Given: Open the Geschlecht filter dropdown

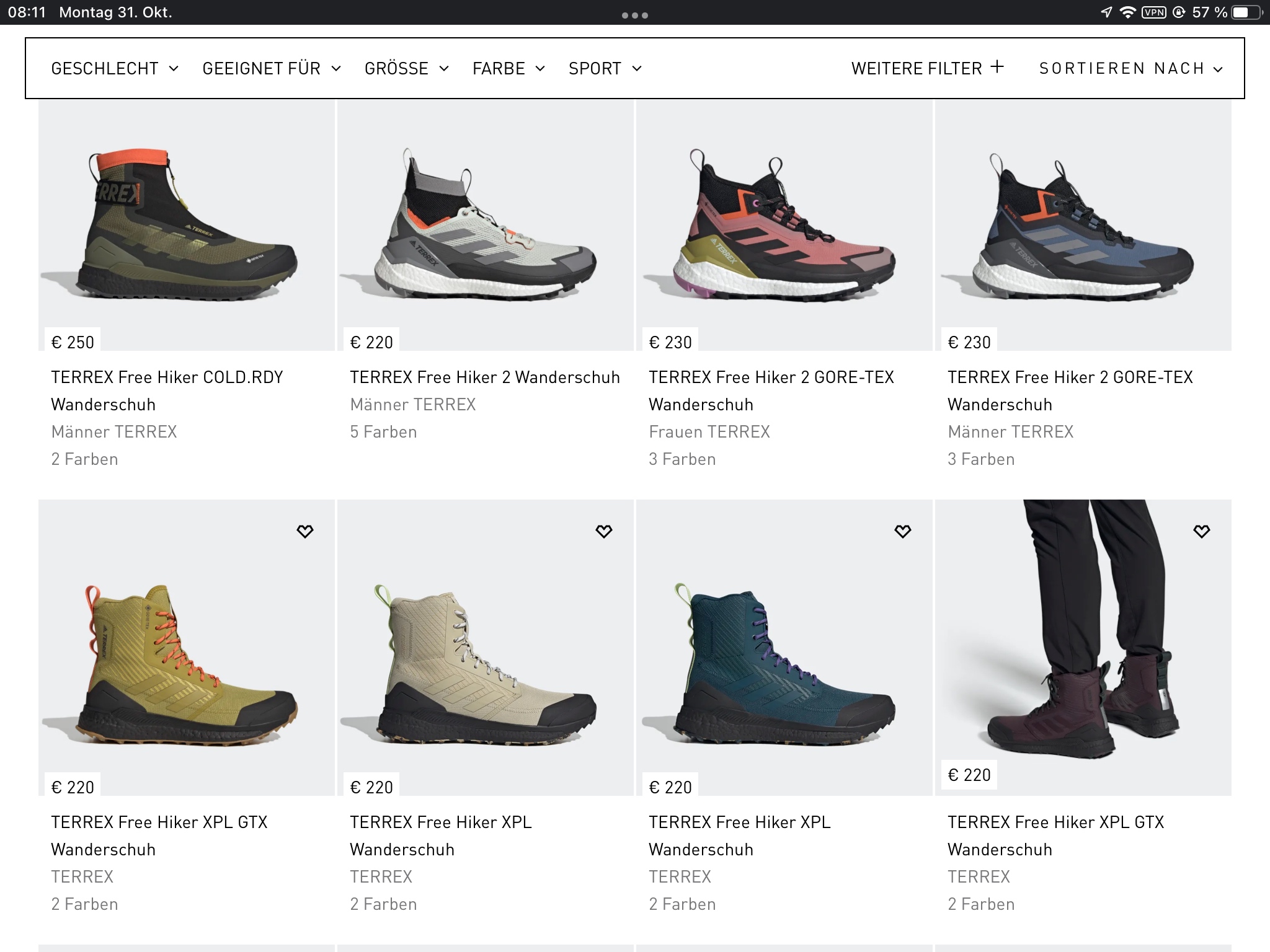Looking at the screenshot, I should 115,68.
